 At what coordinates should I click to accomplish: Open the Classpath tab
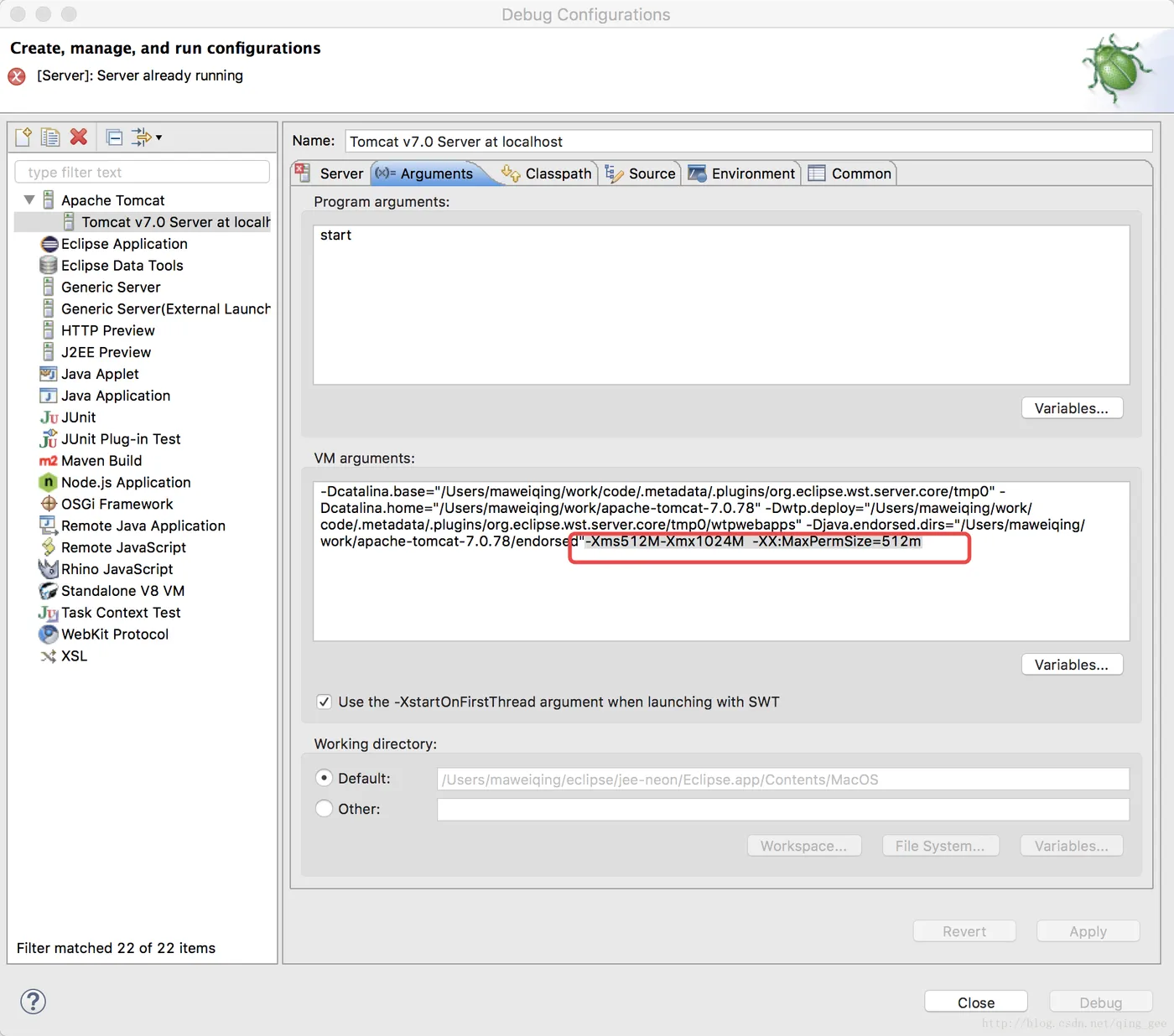[x=547, y=174]
